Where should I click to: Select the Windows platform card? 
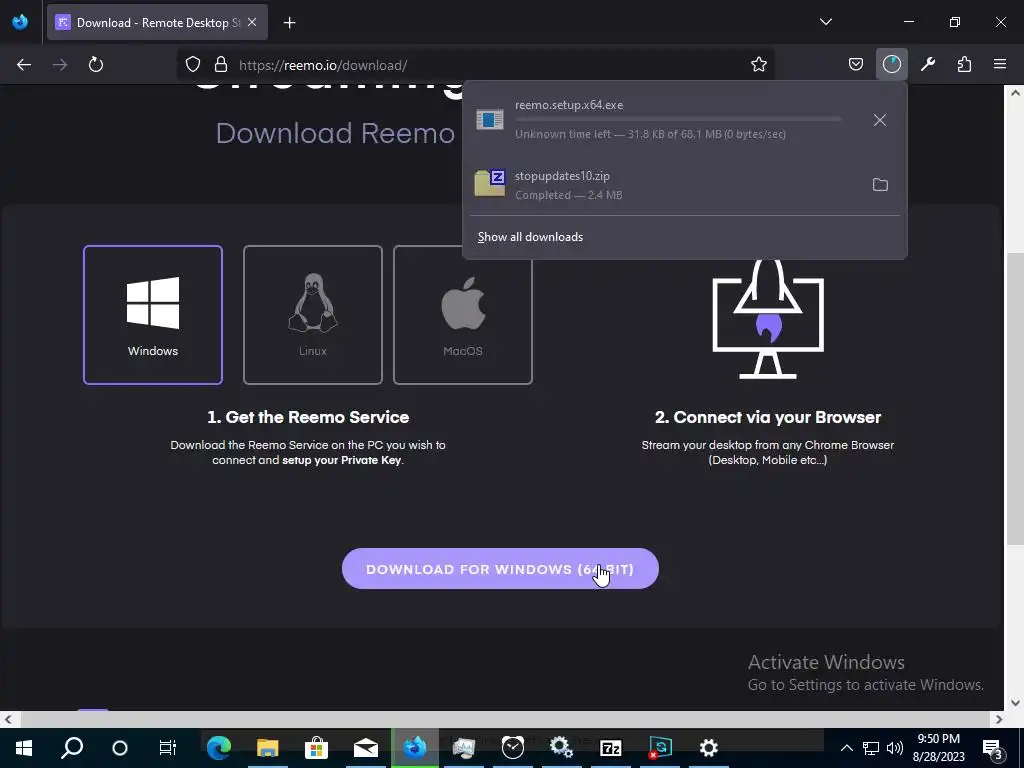[x=153, y=315]
